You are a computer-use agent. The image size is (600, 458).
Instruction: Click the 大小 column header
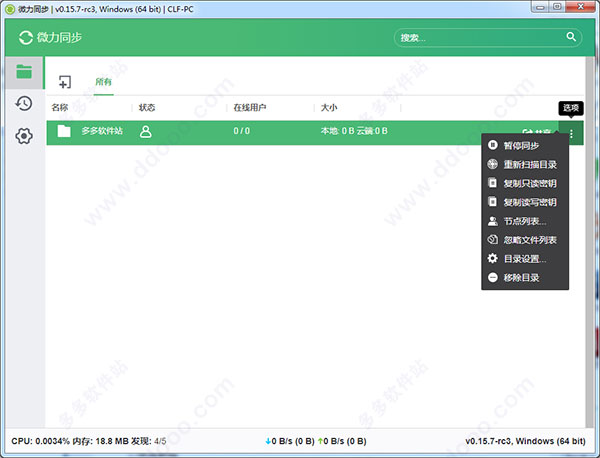click(x=329, y=108)
